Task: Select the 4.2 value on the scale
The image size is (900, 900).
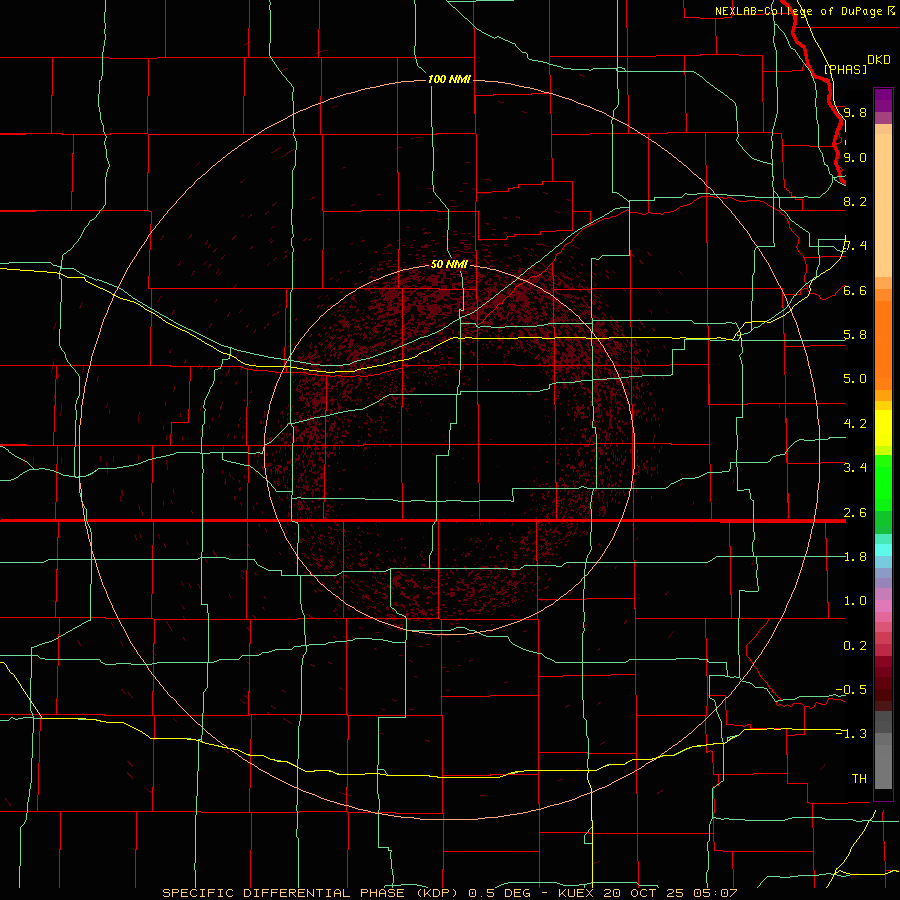Action: coord(855,424)
